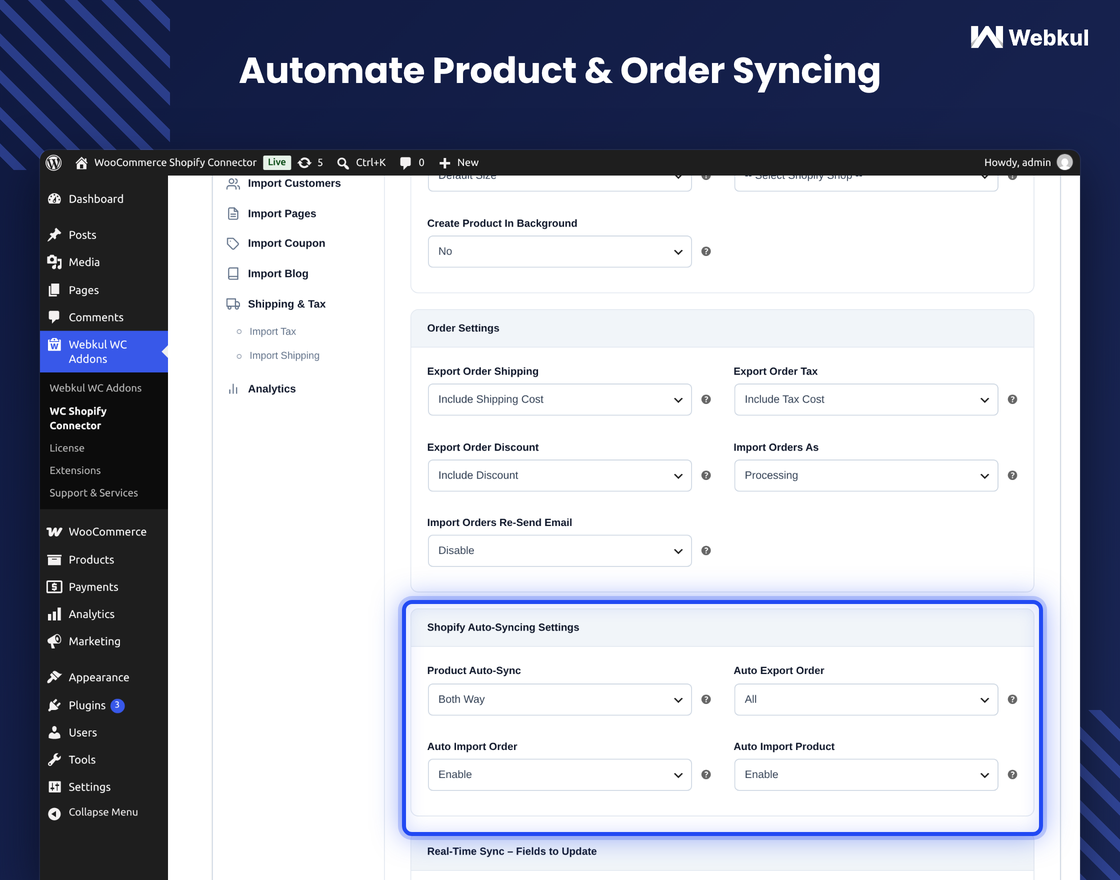Open Auto Import Product dropdown

click(866, 774)
